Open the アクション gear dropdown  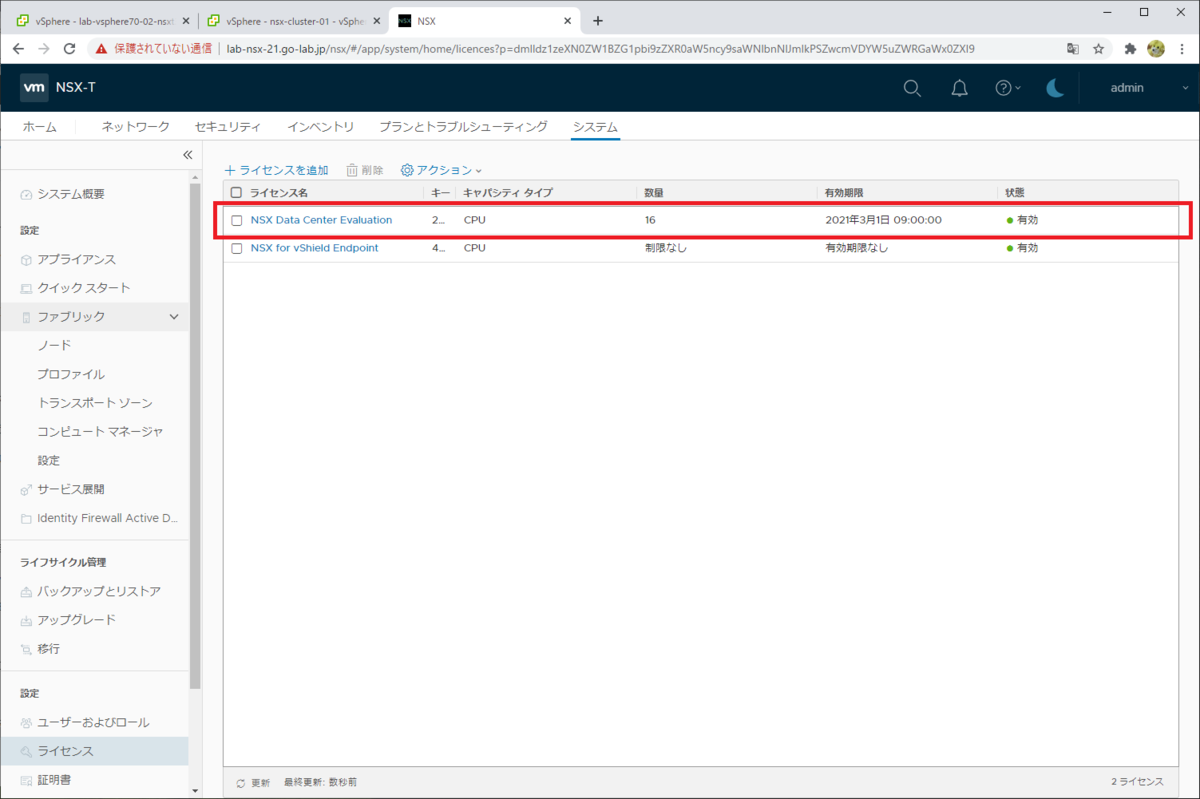click(x=441, y=171)
